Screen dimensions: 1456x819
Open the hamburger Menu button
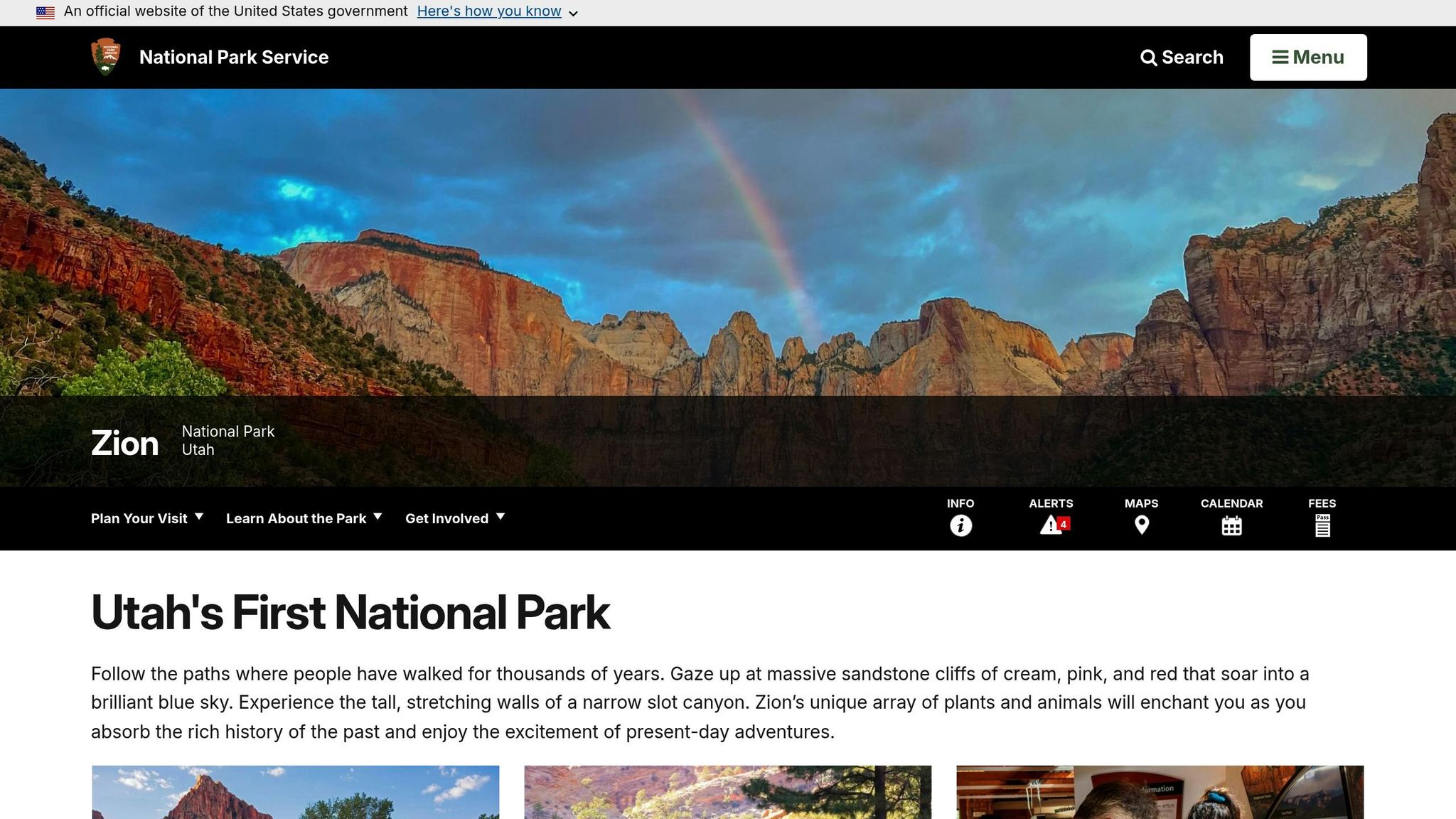click(1308, 57)
